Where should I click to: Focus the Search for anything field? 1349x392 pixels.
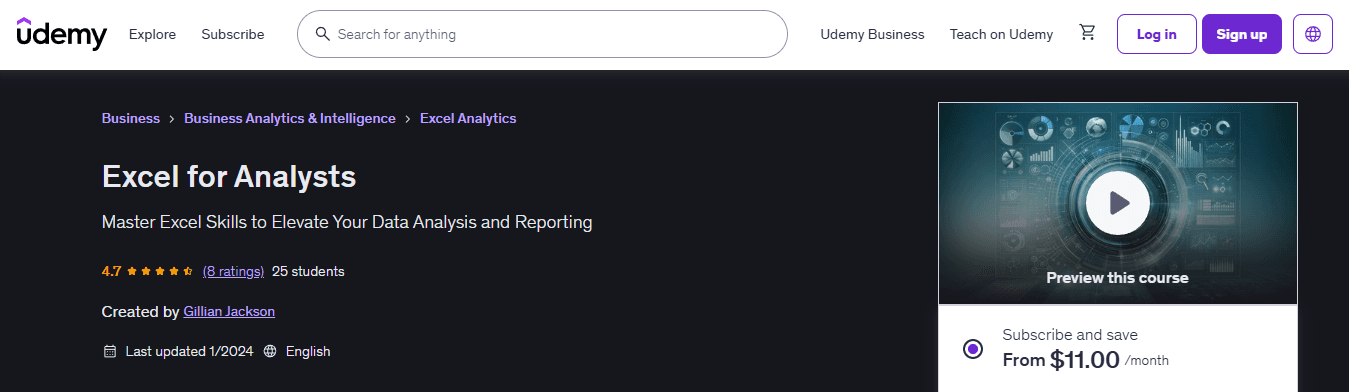pos(542,34)
